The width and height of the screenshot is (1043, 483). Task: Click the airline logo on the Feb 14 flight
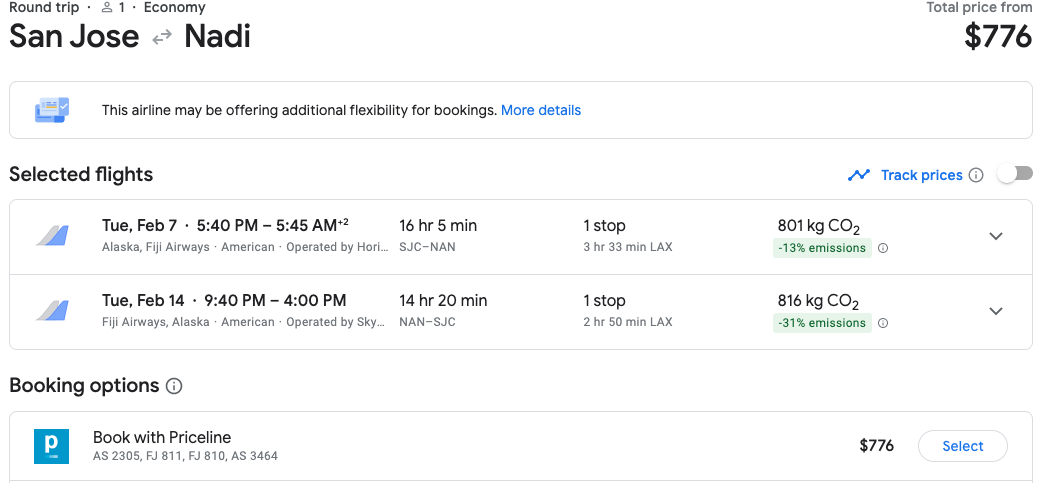coord(52,311)
